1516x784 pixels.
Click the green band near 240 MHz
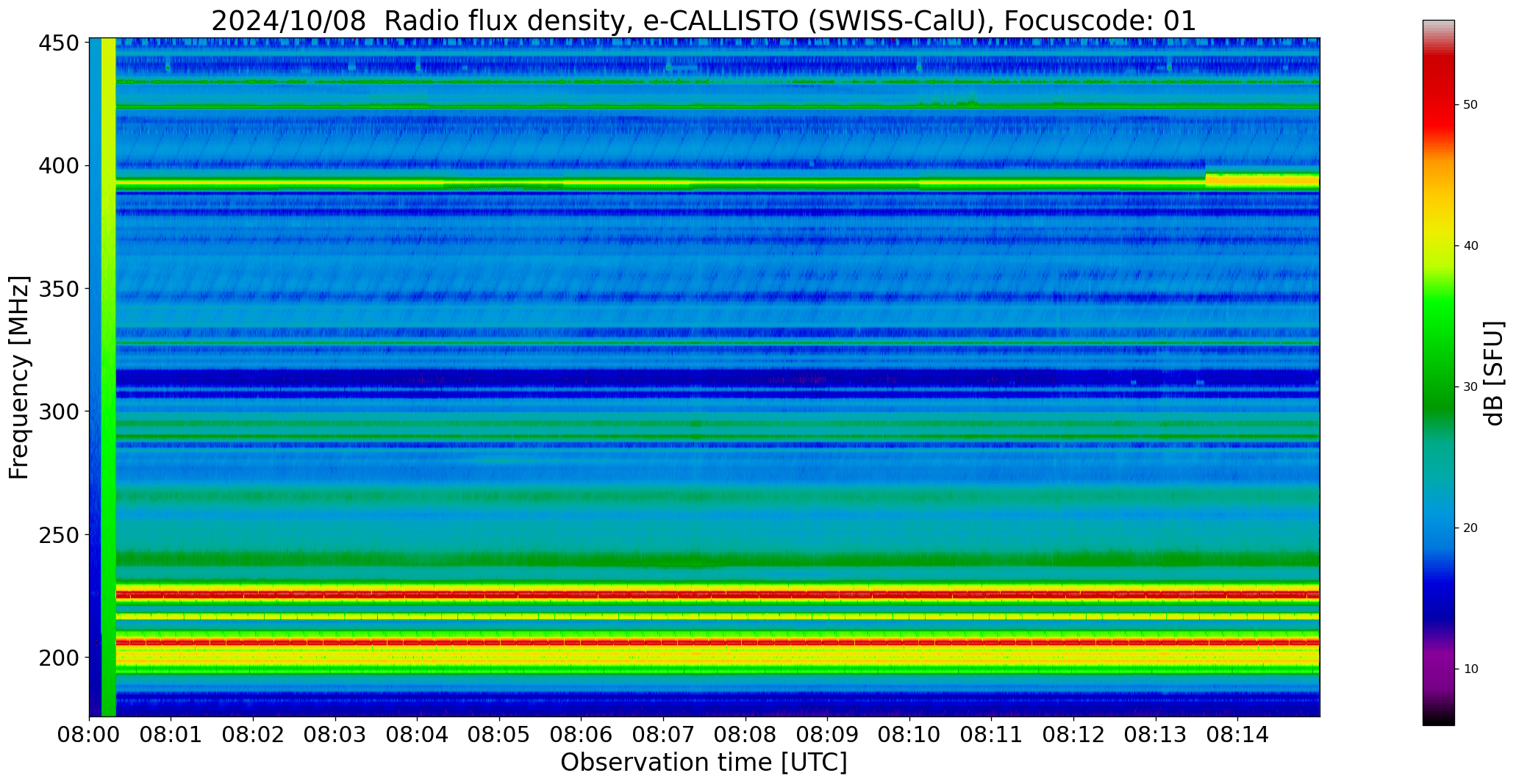pos(718,558)
